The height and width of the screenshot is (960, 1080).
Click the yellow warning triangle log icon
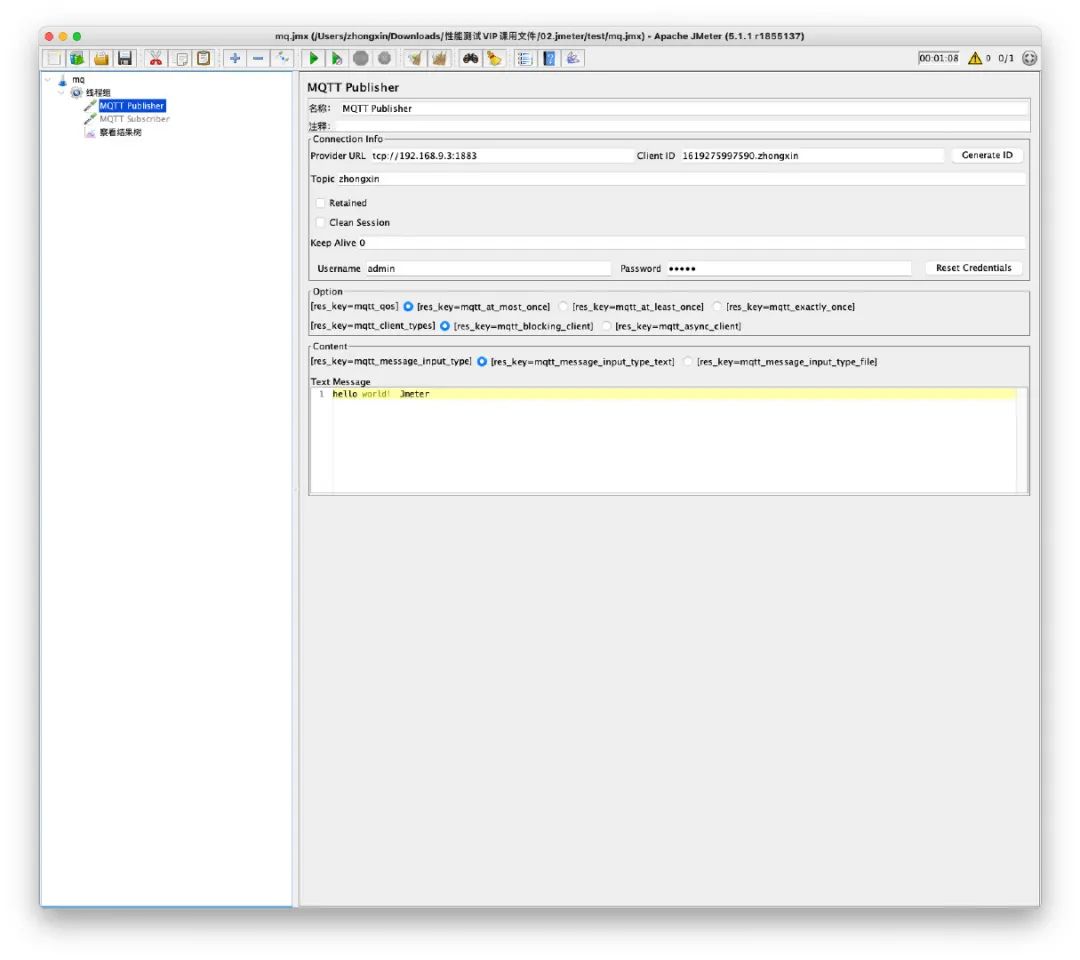pos(975,59)
